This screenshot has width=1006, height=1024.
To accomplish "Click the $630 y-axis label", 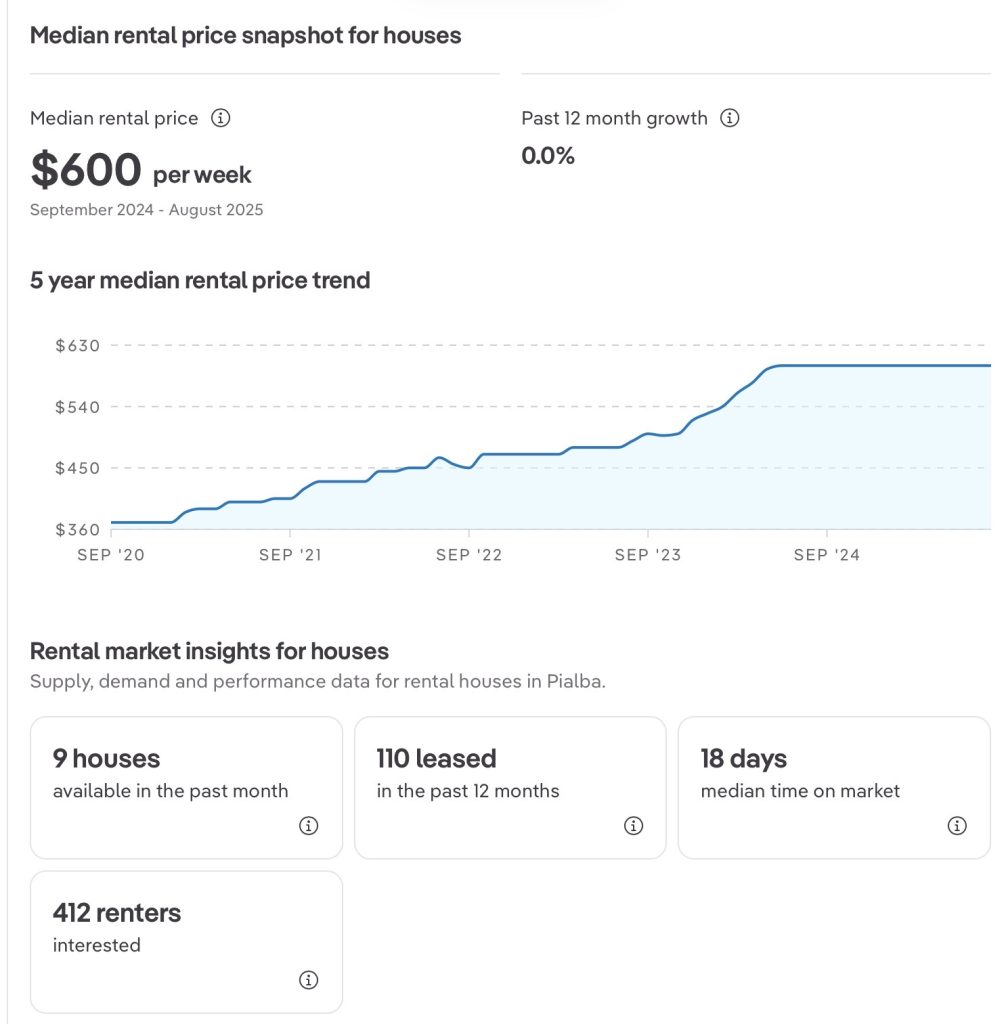I will pos(78,346).
